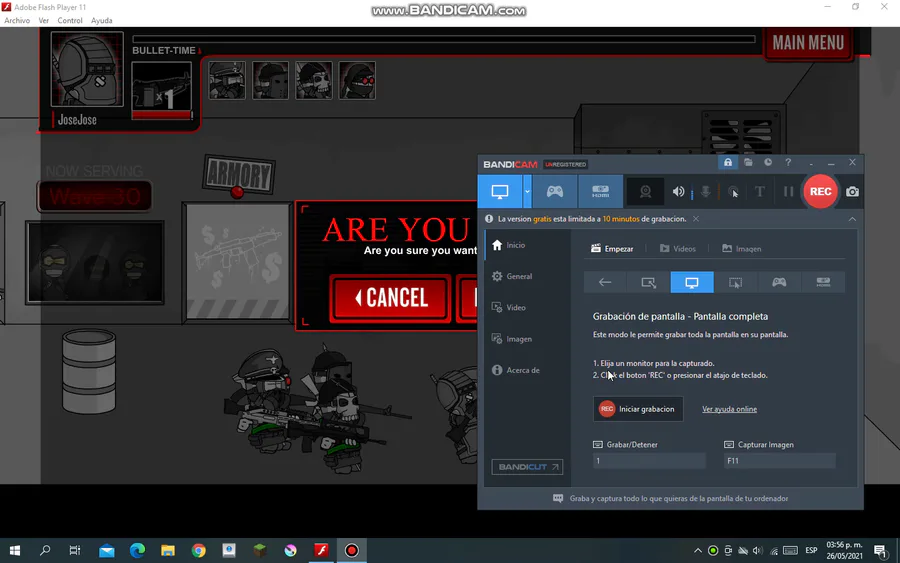This screenshot has width=900, height=563.
Task: Select HDMI mode icon in mode row
Action: [x=823, y=282]
